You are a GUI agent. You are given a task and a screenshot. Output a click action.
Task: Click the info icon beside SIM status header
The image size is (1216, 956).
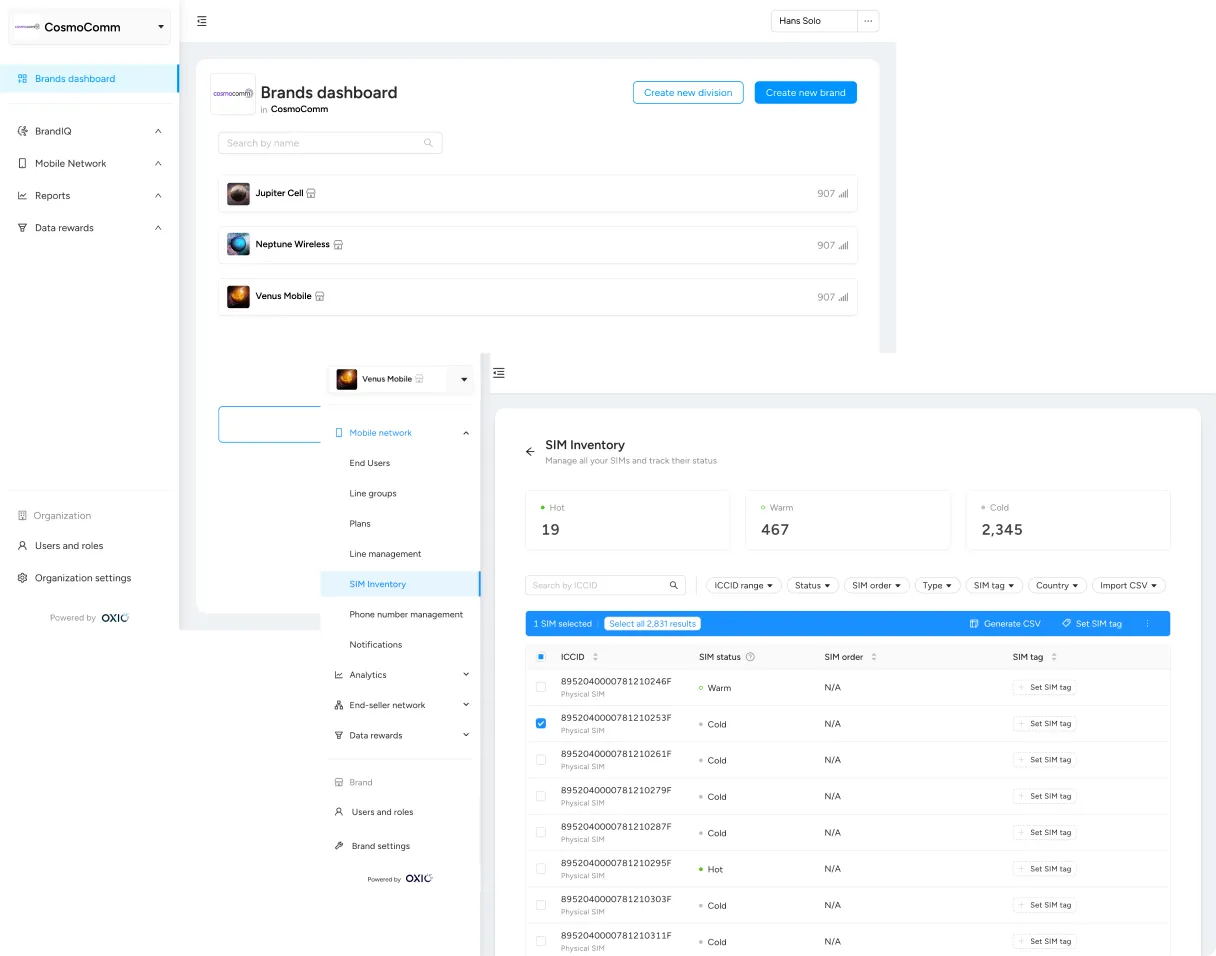pos(750,657)
